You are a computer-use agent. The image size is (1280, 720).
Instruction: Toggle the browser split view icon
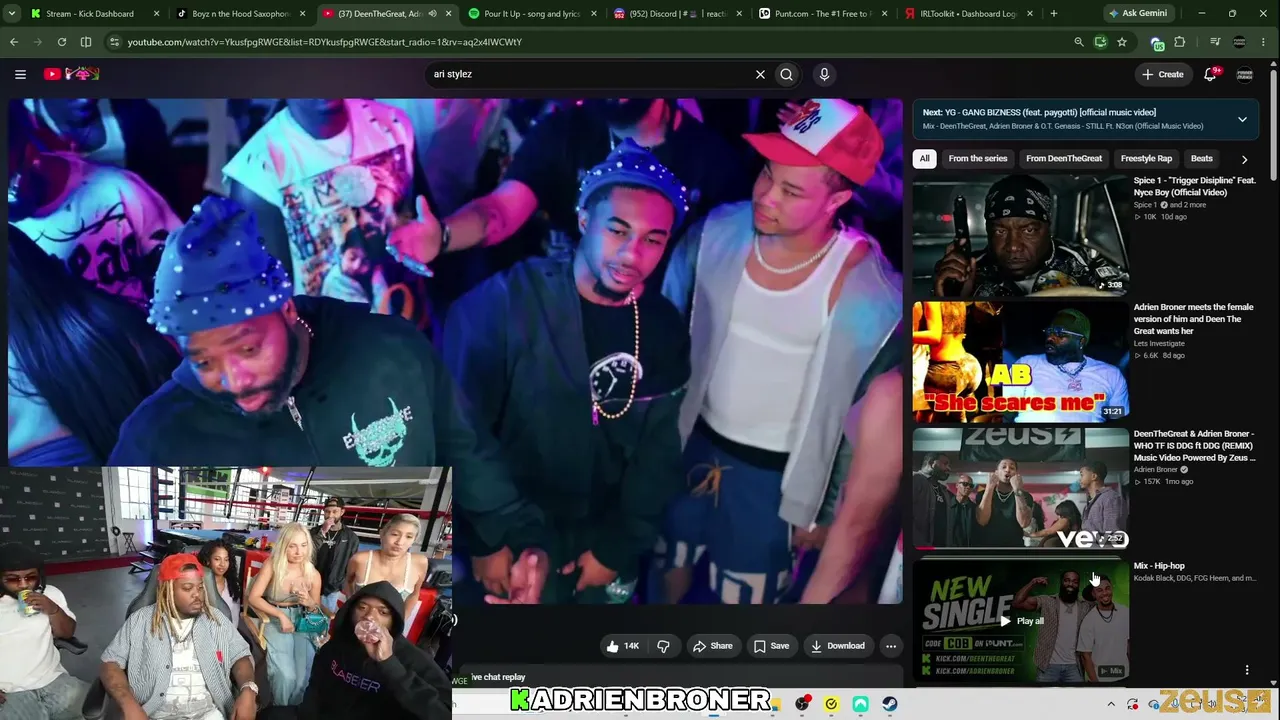point(86,42)
